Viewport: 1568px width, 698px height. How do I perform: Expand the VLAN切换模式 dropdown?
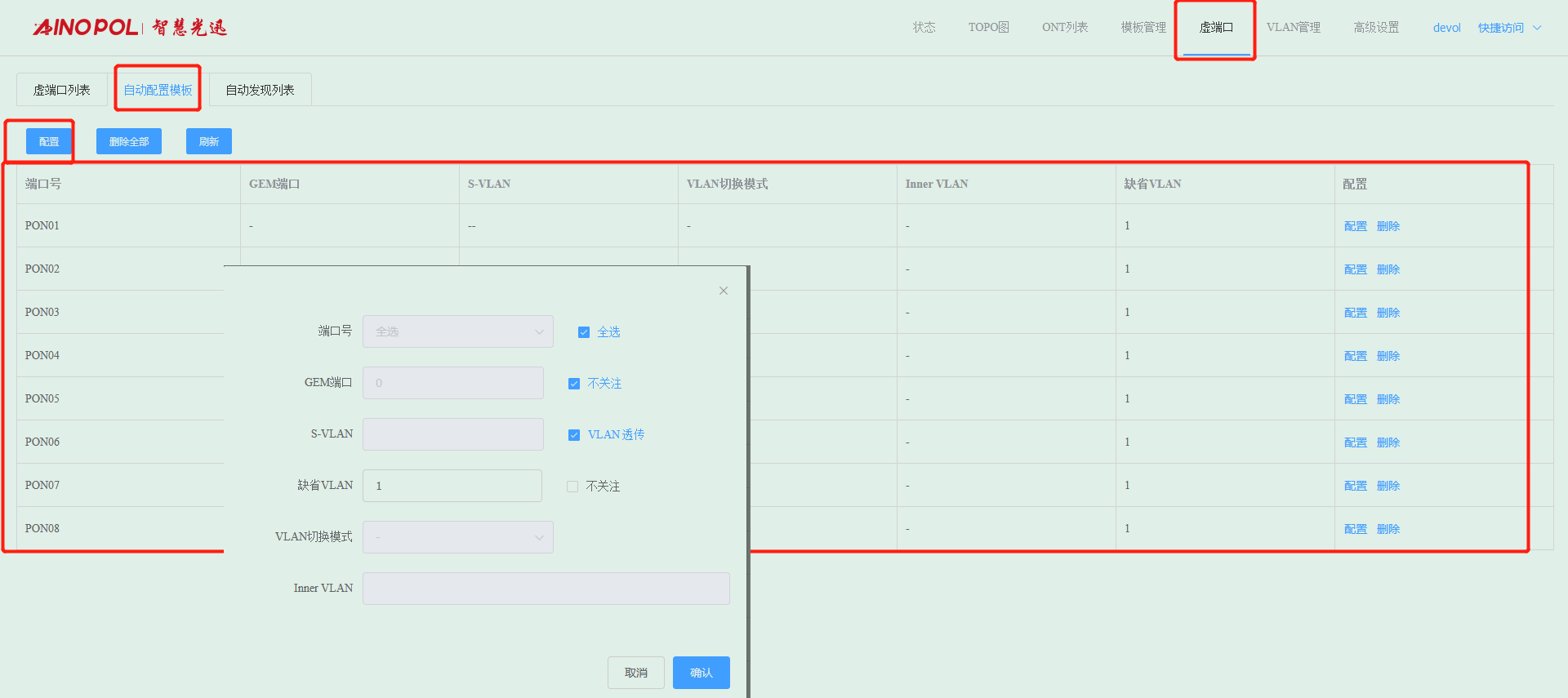pyautogui.click(x=457, y=537)
